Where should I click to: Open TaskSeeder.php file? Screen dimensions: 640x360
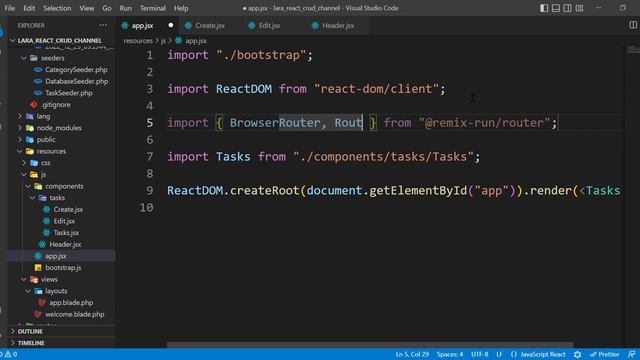click(x=69, y=93)
